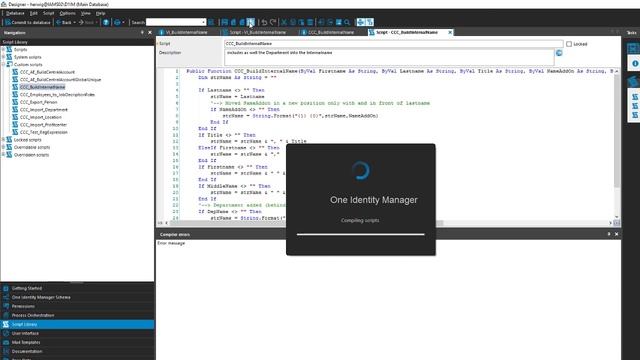Expand the System scripts tree node
The image size is (640, 360).
tap(3, 57)
